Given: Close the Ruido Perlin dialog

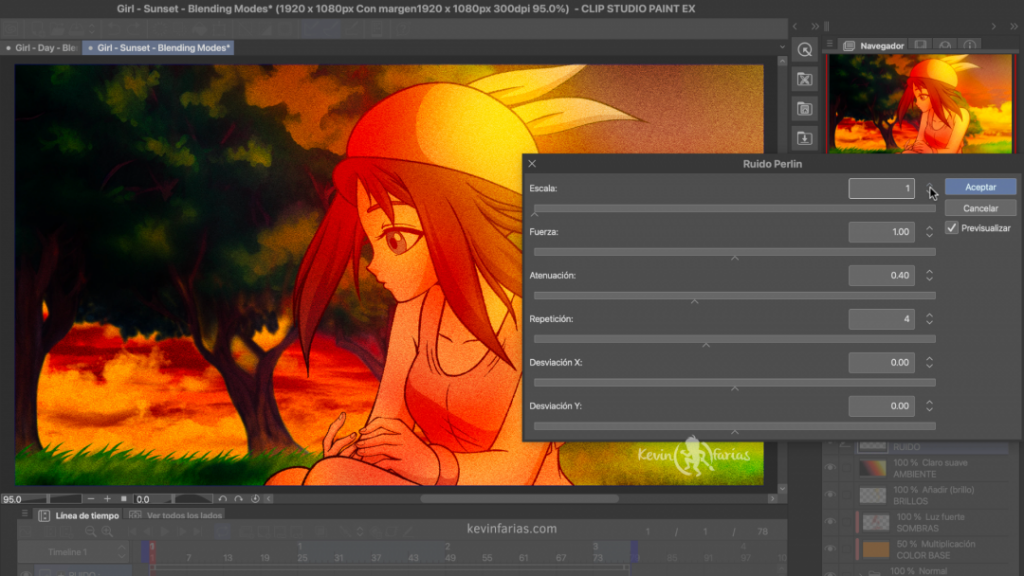Looking at the screenshot, I should pos(532,164).
